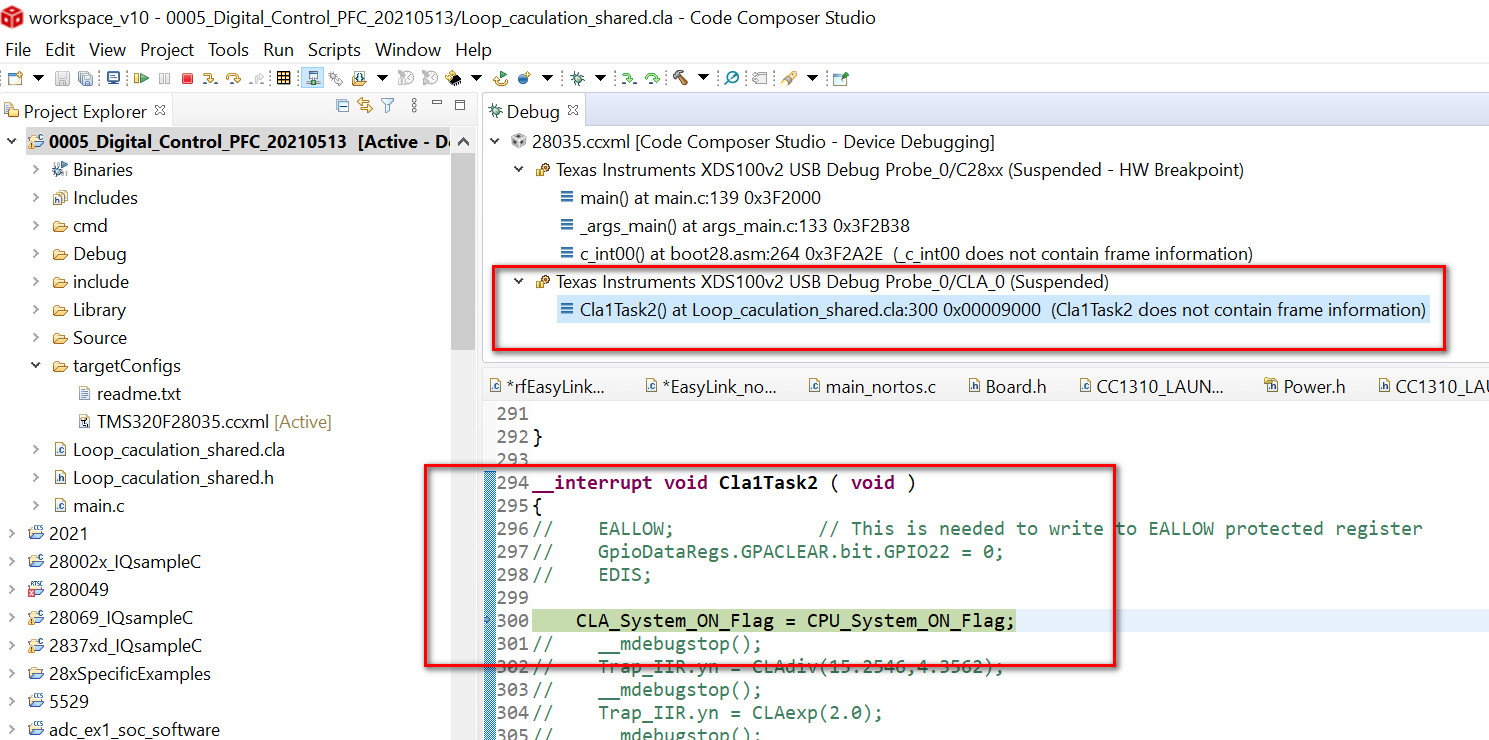The image size is (1489, 740).
Task: Open the Scripts menu
Action: [334, 50]
